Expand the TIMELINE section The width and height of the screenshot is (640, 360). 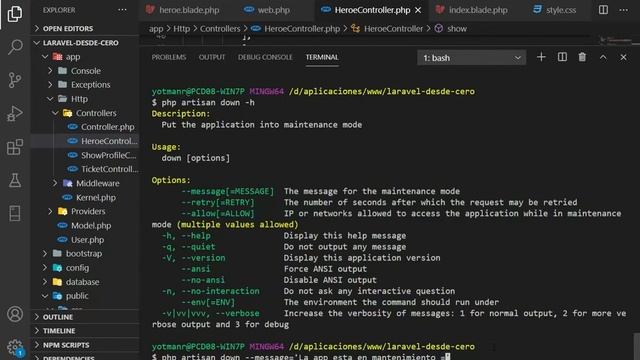85,331
